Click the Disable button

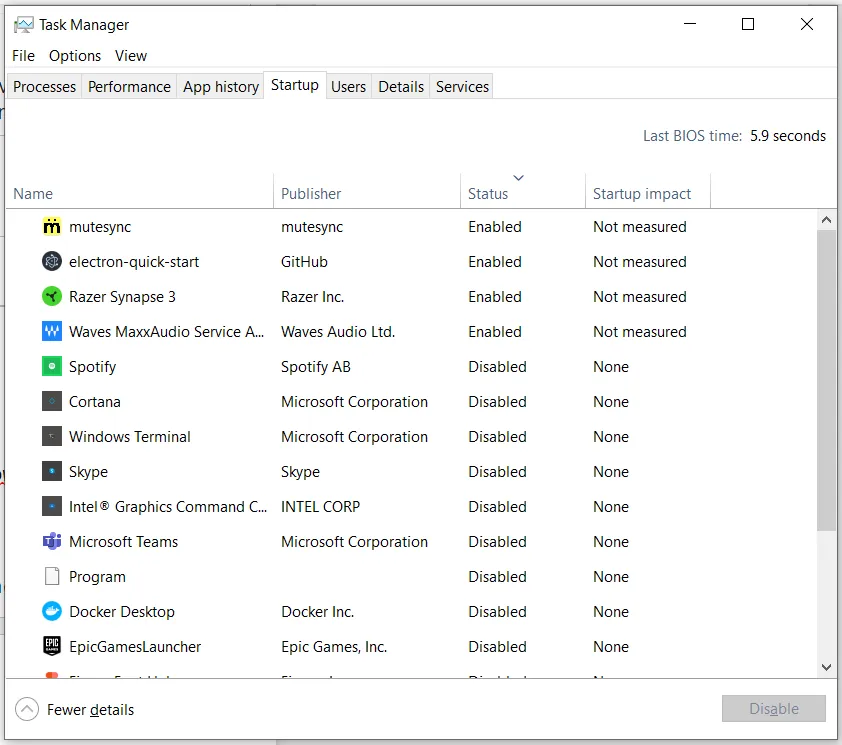point(773,708)
